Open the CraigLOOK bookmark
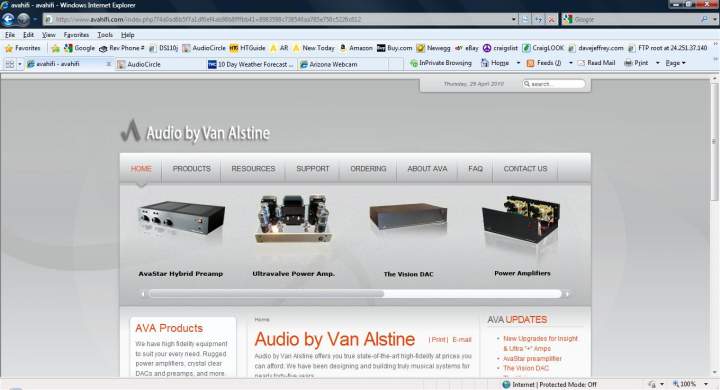Viewport: 720px width, 390px height. [543, 48]
